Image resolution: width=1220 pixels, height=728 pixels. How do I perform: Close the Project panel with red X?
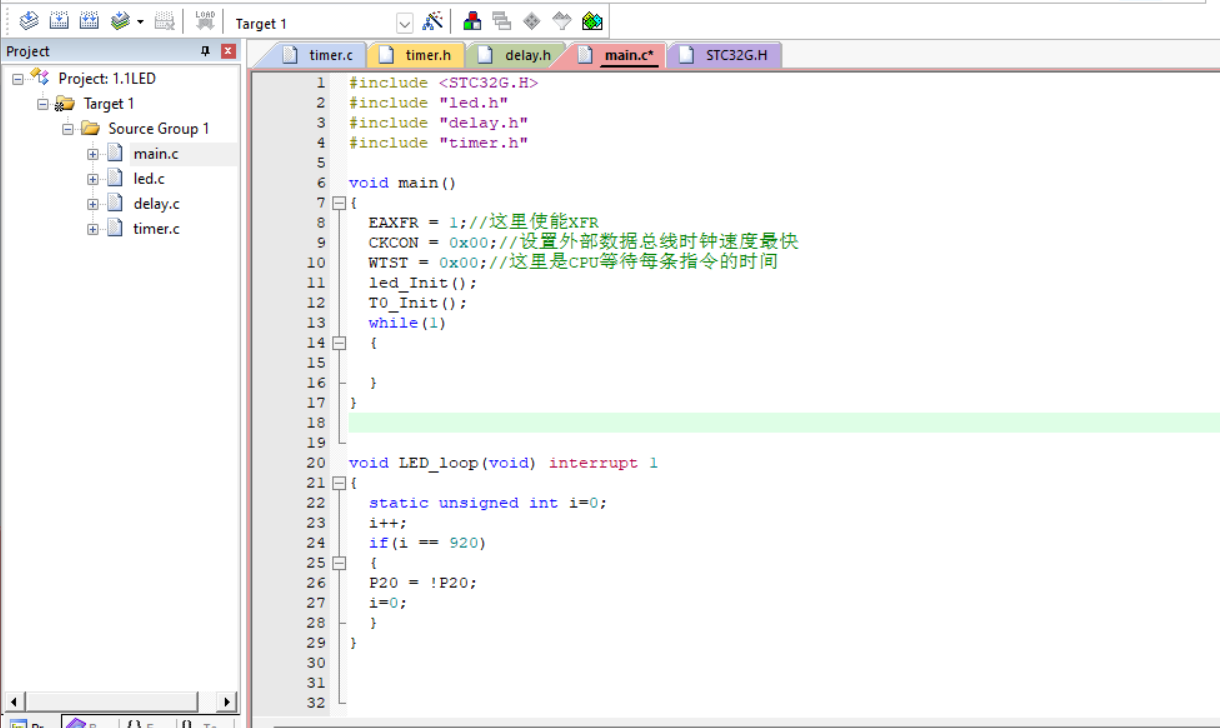click(x=228, y=51)
